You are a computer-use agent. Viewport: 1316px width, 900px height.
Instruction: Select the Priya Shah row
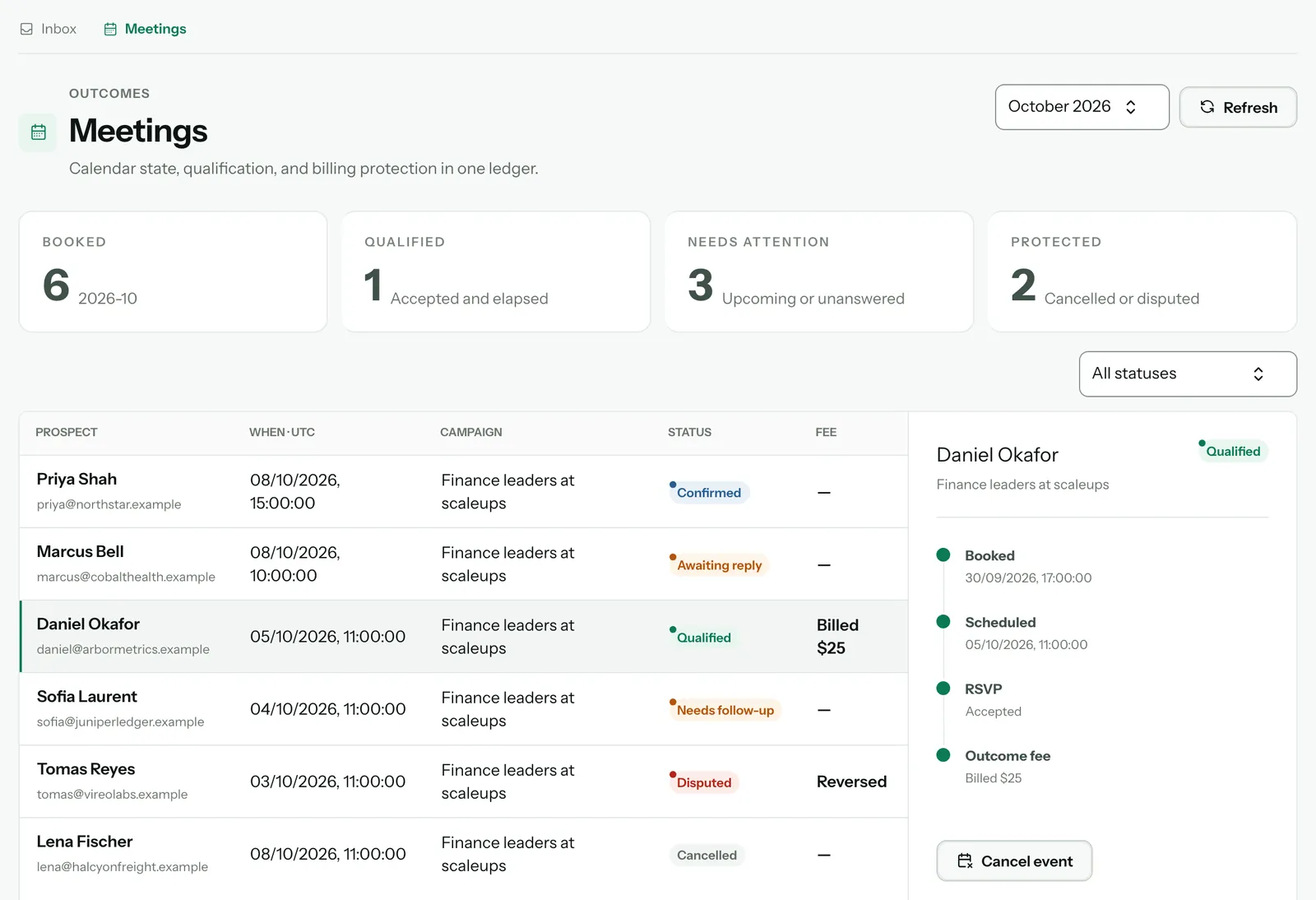[x=464, y=492]
